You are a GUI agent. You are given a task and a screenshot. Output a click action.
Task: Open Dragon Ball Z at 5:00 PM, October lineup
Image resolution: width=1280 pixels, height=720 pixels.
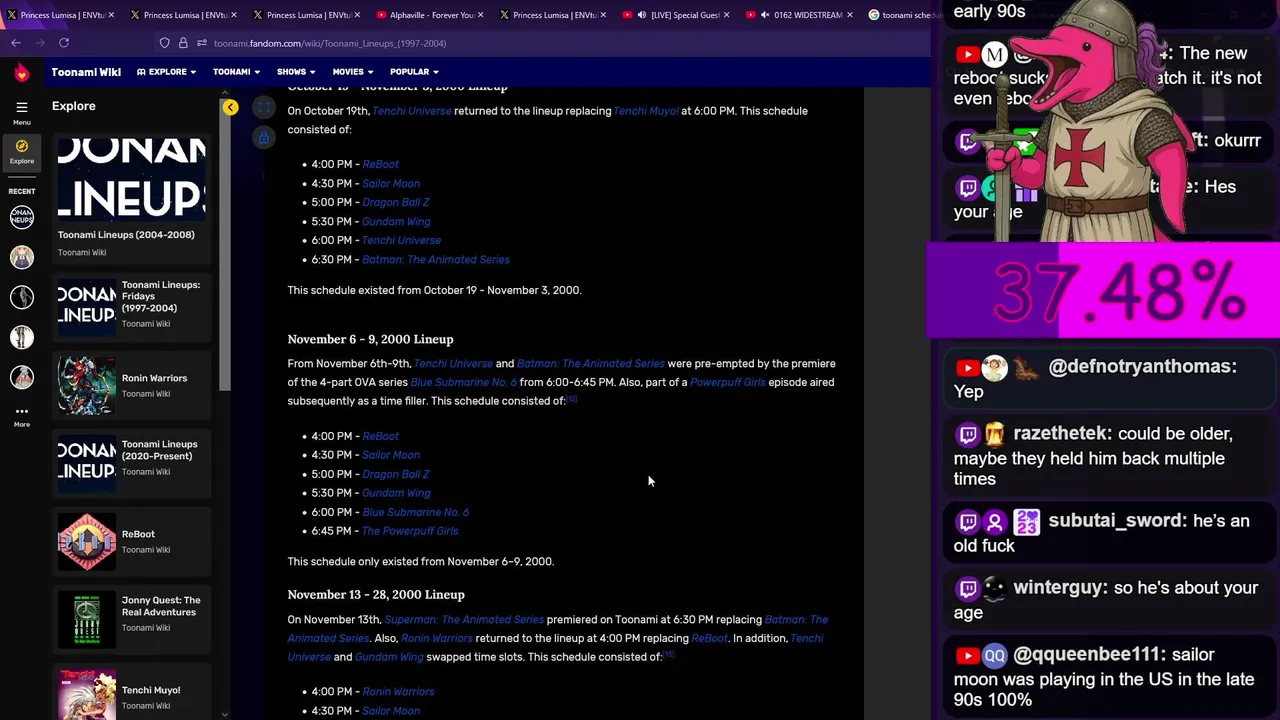396,202
